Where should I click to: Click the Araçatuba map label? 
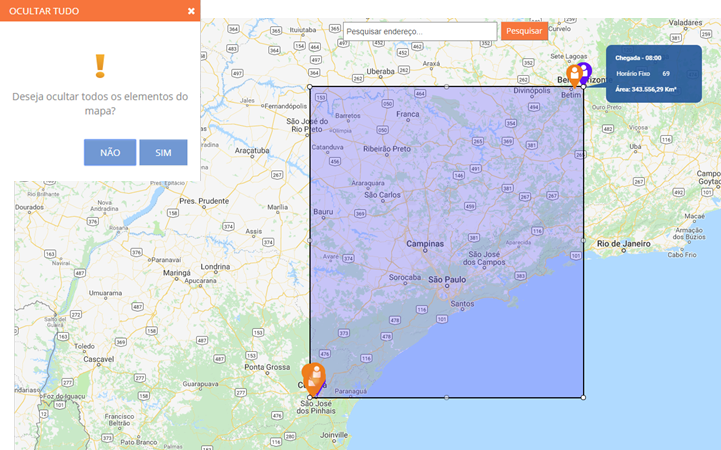(252, 151)
